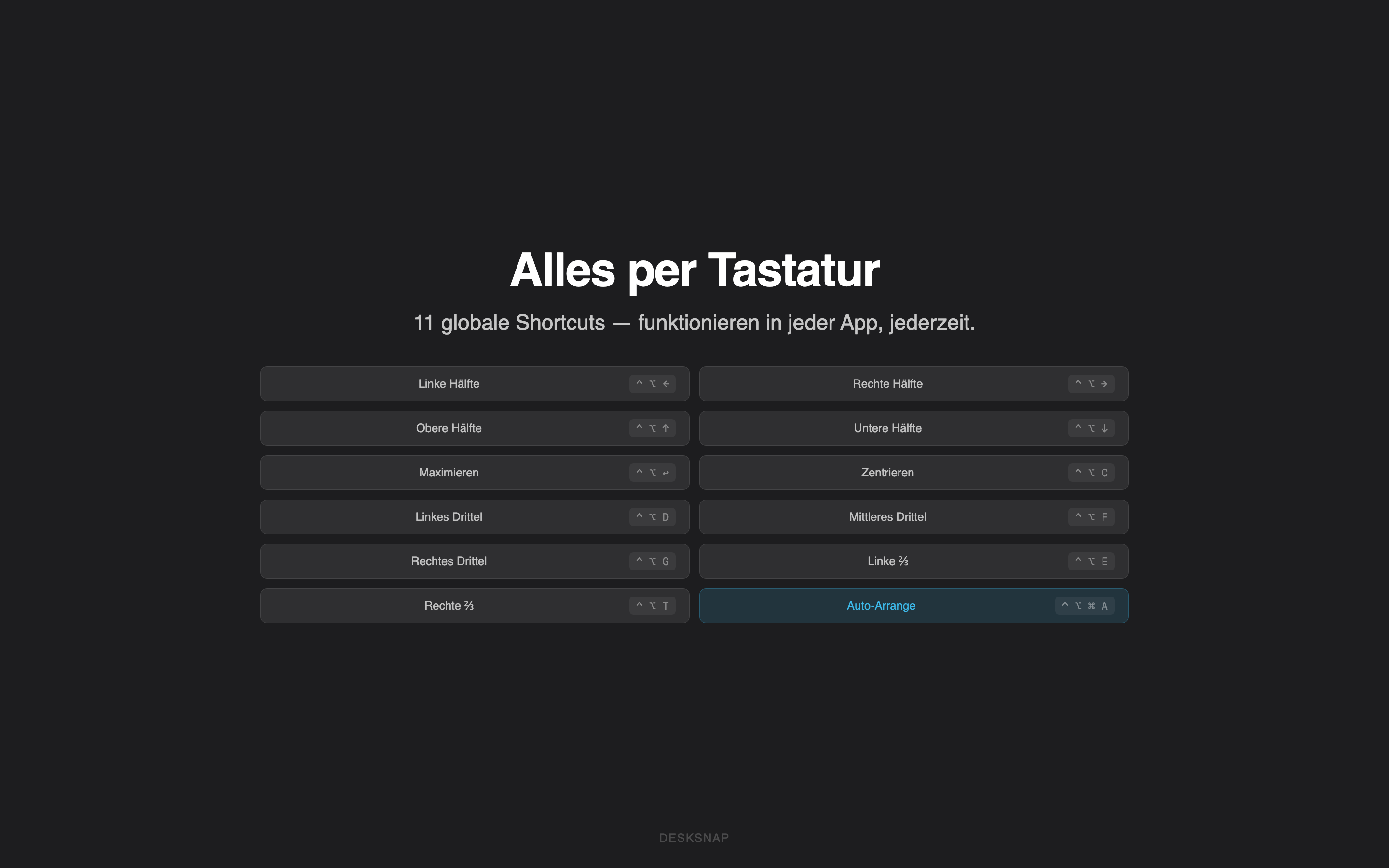1389x868 pixels.
Task: Click the ⌃⌥⌘A badge next to Auto-Arrange
Action: 1085,605
